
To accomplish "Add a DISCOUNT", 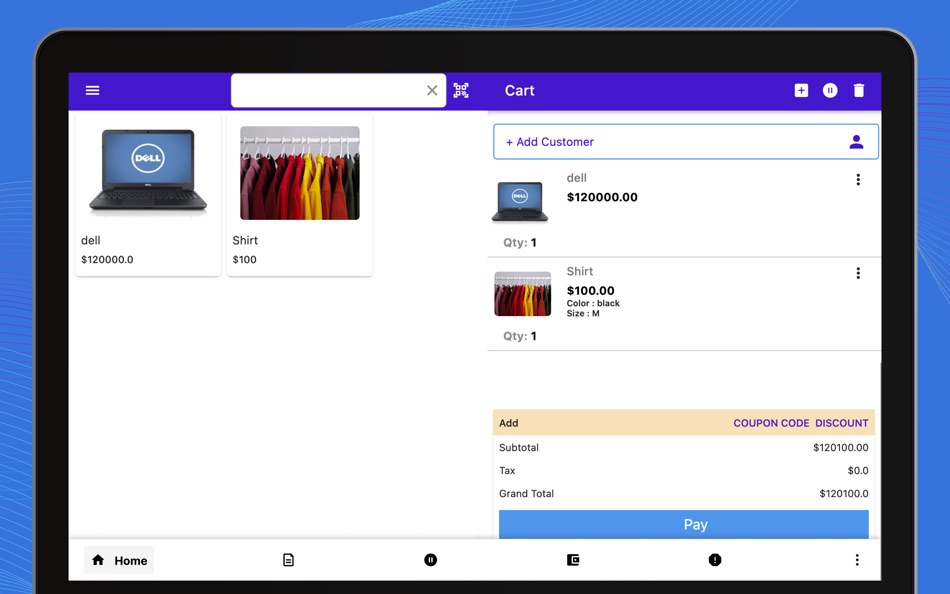I will [842, 423].
